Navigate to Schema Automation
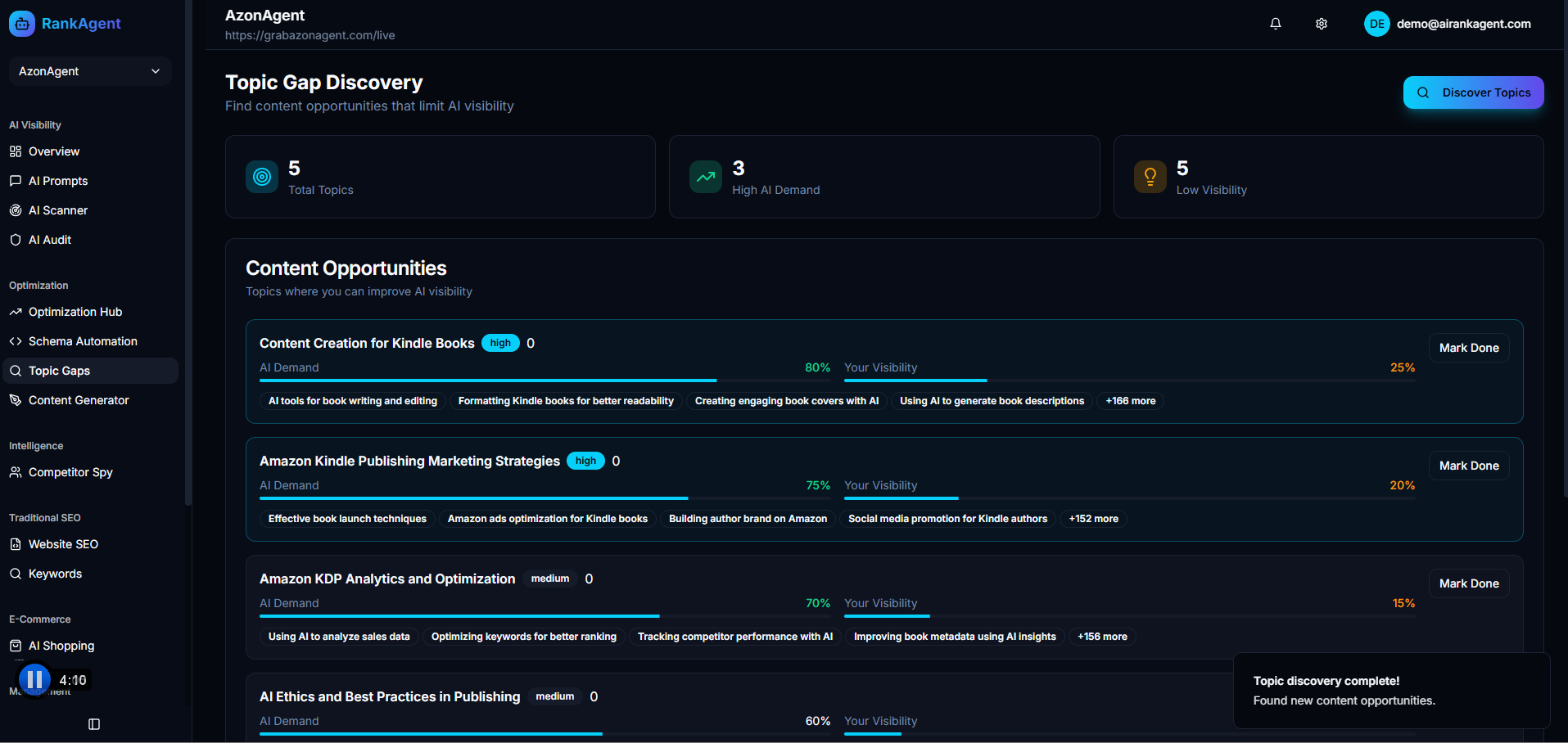Screen dimensions: 1568x743 coord(83,341)
